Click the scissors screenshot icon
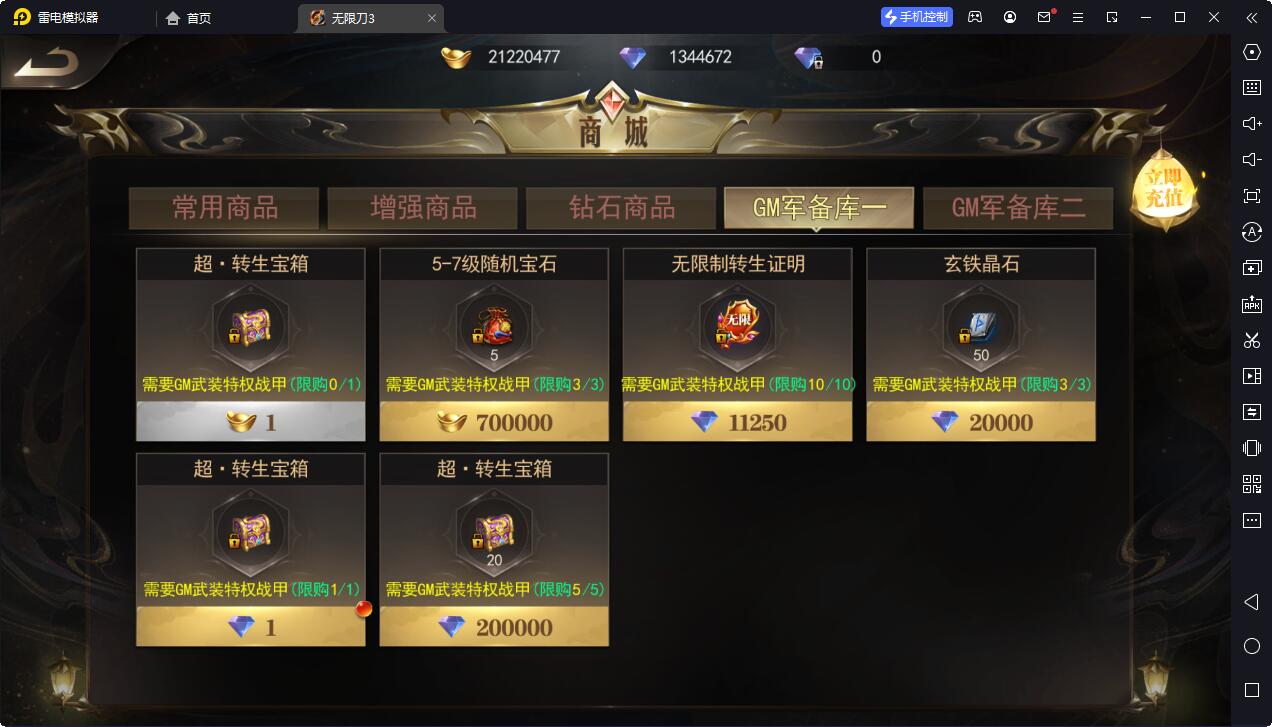Screen dimensions: 1272x727 coord(1251,340)
